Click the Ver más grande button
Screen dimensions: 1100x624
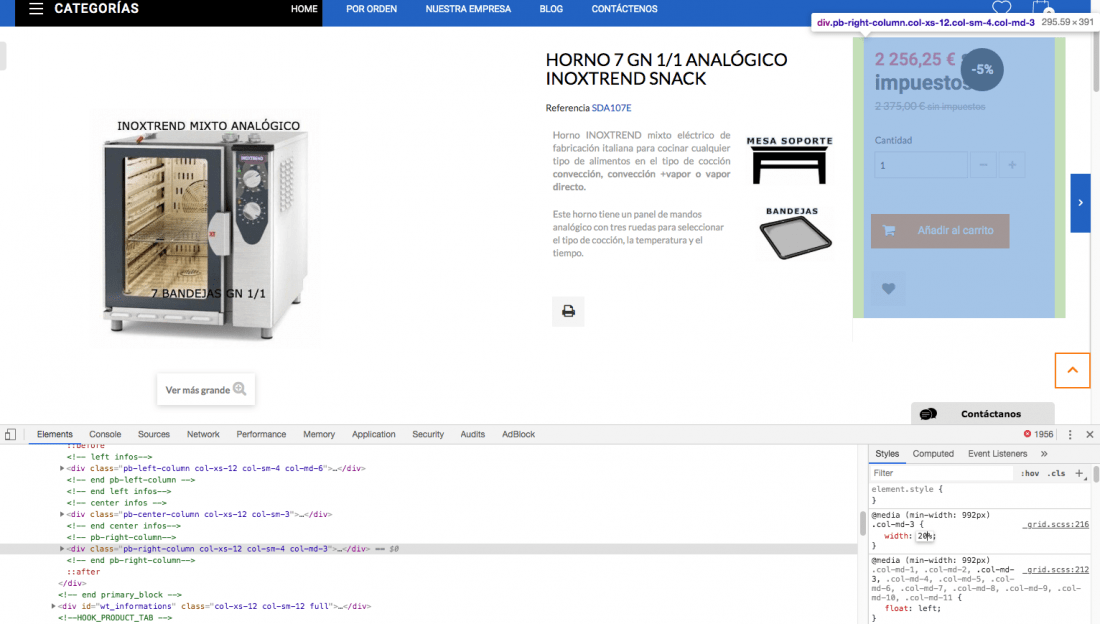(206, 390)
